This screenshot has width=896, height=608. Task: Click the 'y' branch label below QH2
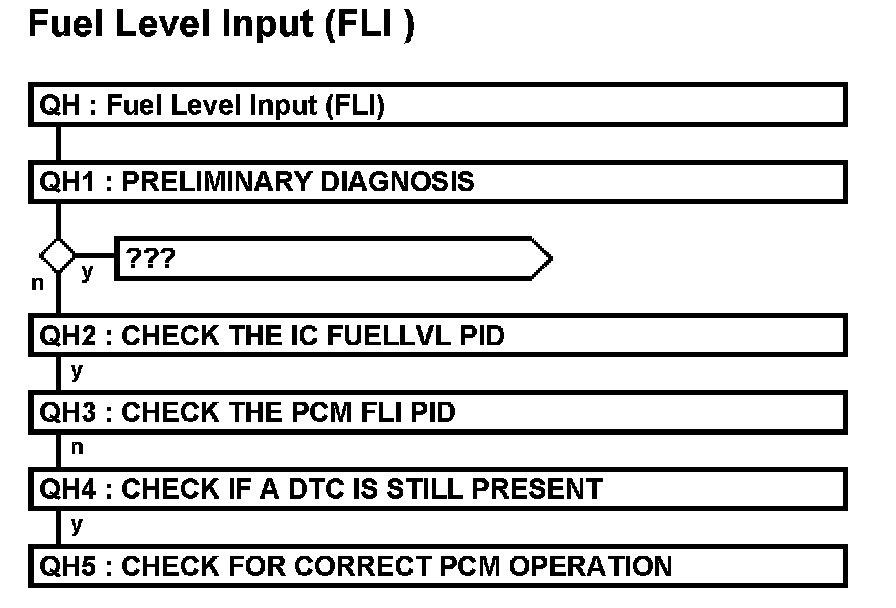pyautogui.click(x=77, y=373)
